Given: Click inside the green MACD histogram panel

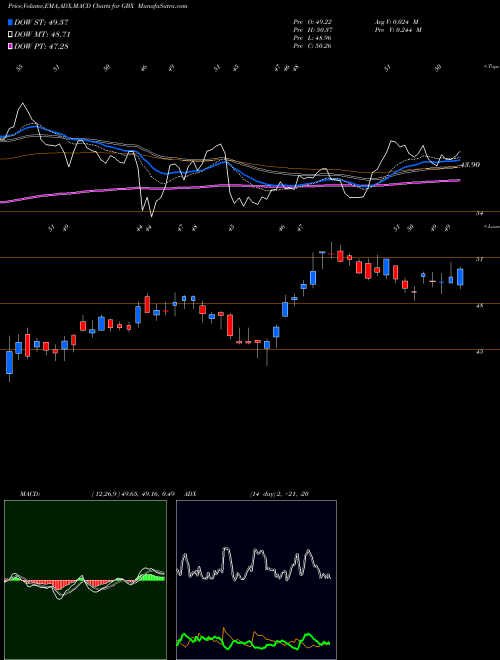Looking at the screenshot, I should [85, 580].
